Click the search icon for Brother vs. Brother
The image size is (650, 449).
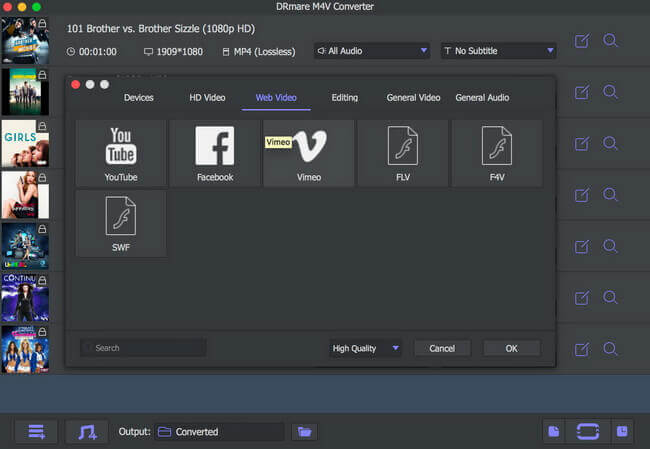(x=610, y=40)
